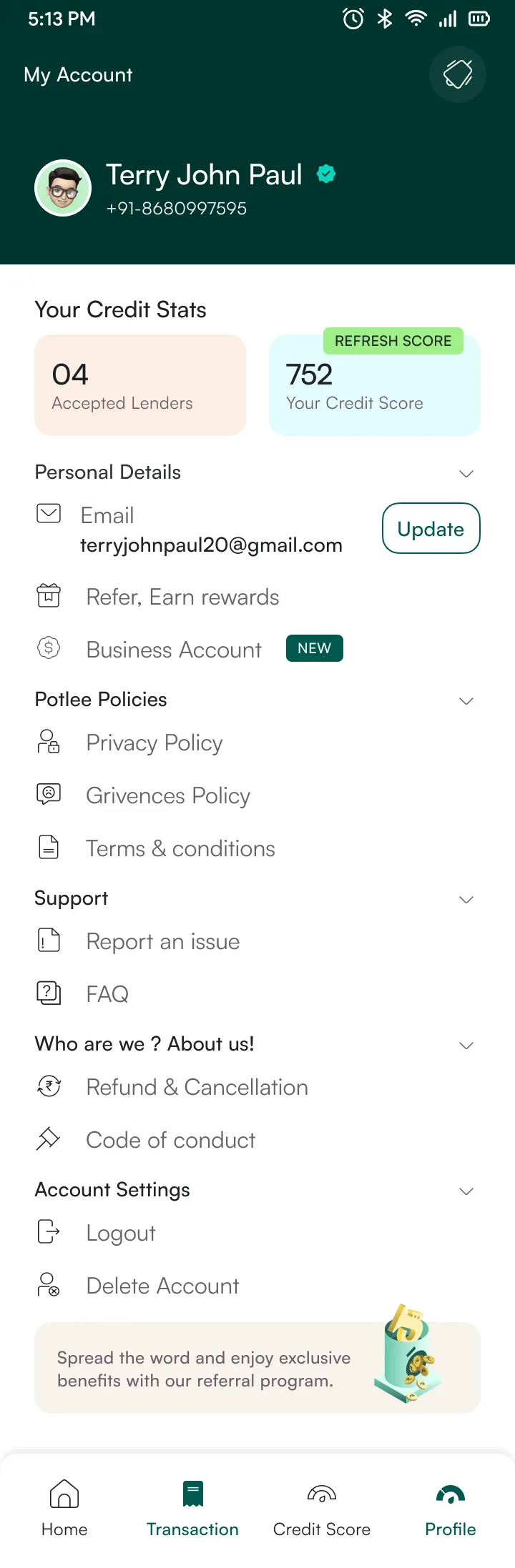Tap the Grivences Policy sad-face icon
Image resolution: width=515 pixels, height=1568 pixels.
49,794
